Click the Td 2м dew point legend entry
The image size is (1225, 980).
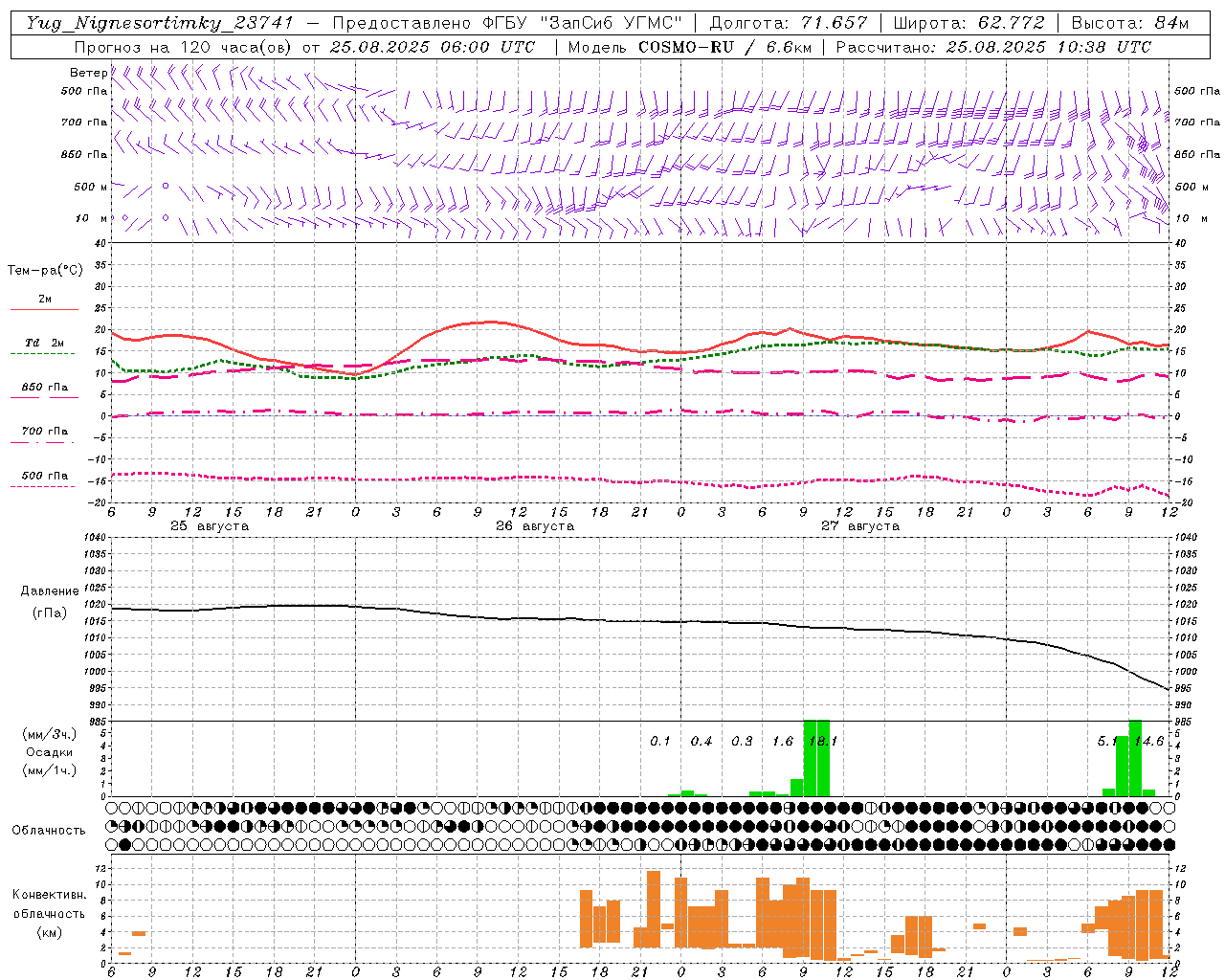pyautogui.click(x=44, y=343)
